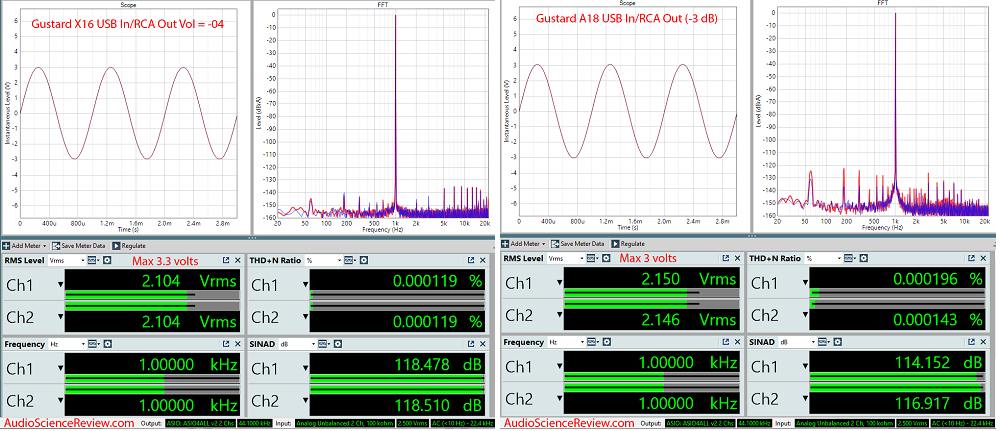Viewport: 1000px width, 431px height.
Task: Open A18 SINAD meter settings gear
Action: [x=838, y=342]
